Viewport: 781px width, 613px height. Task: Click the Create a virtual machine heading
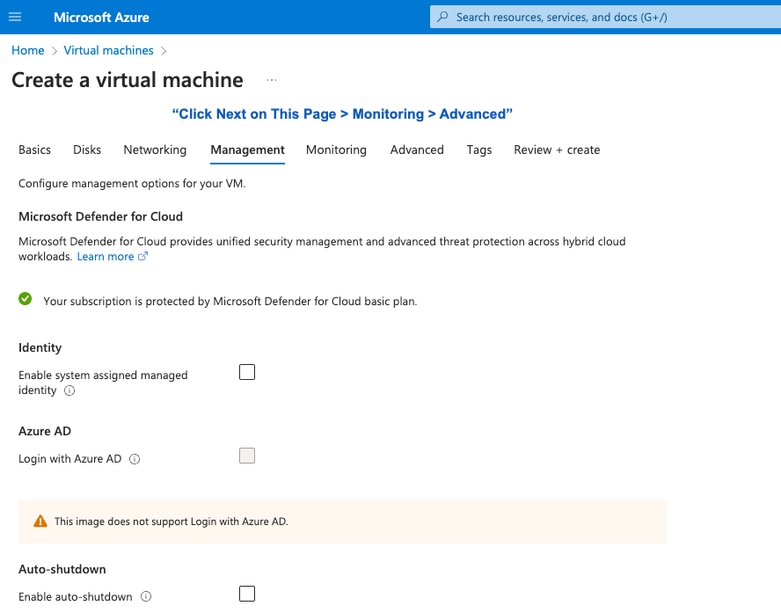[128, 80]
